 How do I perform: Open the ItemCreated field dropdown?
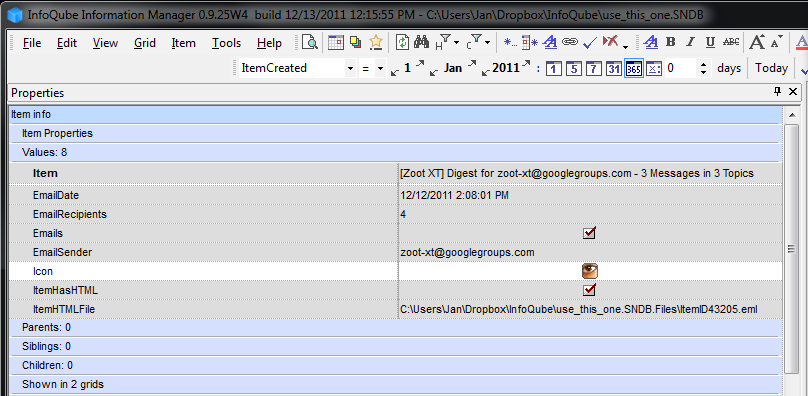pyautogui.click(x=350, y=68)
